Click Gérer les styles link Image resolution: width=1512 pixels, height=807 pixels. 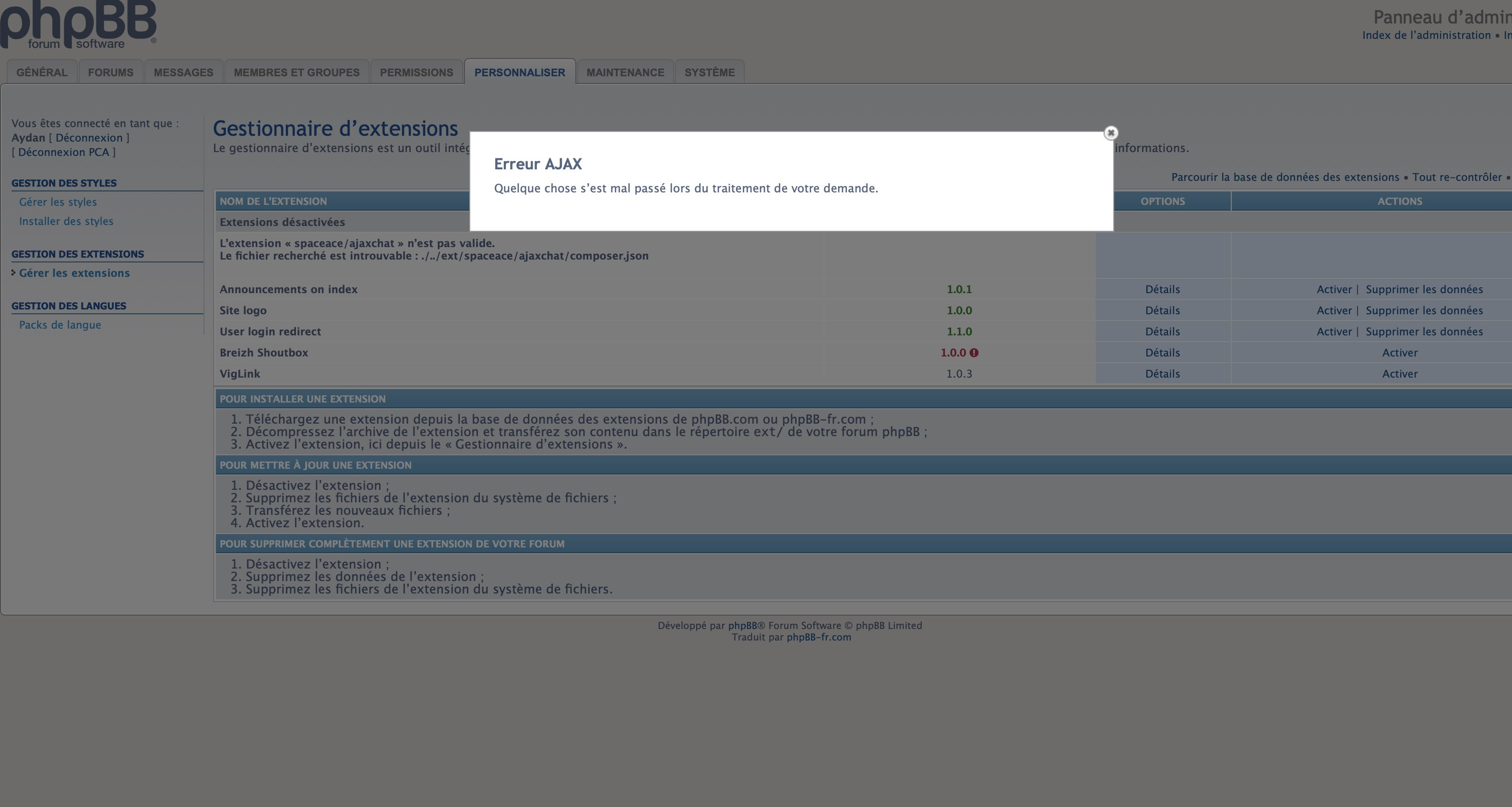pyautogui.click(x=58, y=202)
